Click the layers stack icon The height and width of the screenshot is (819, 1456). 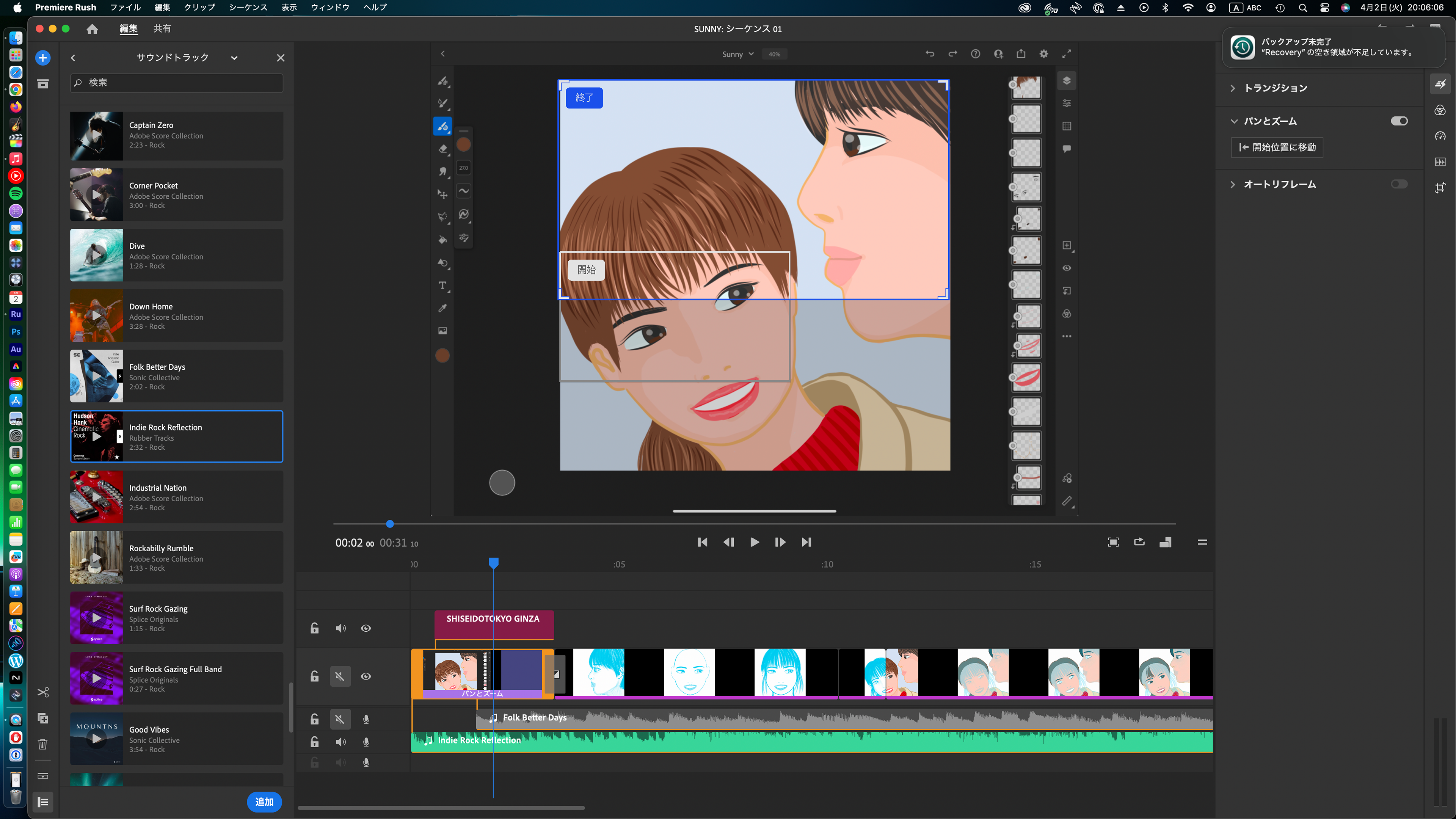click(1067, 80)
